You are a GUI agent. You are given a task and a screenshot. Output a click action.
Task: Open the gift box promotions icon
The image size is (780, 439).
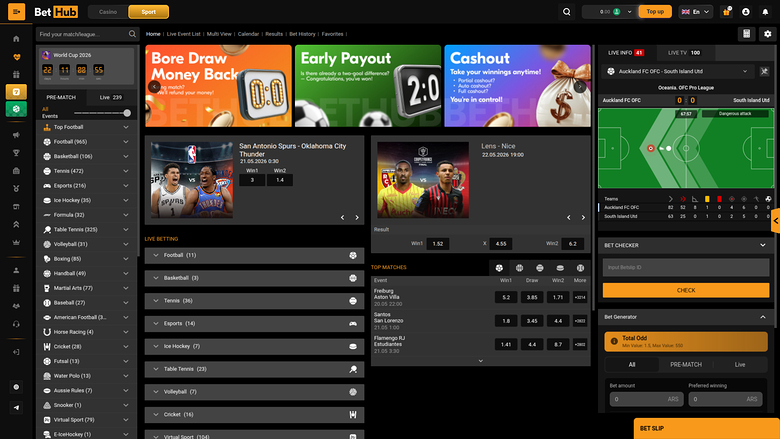pyautogui.click(x=726, y=11)
